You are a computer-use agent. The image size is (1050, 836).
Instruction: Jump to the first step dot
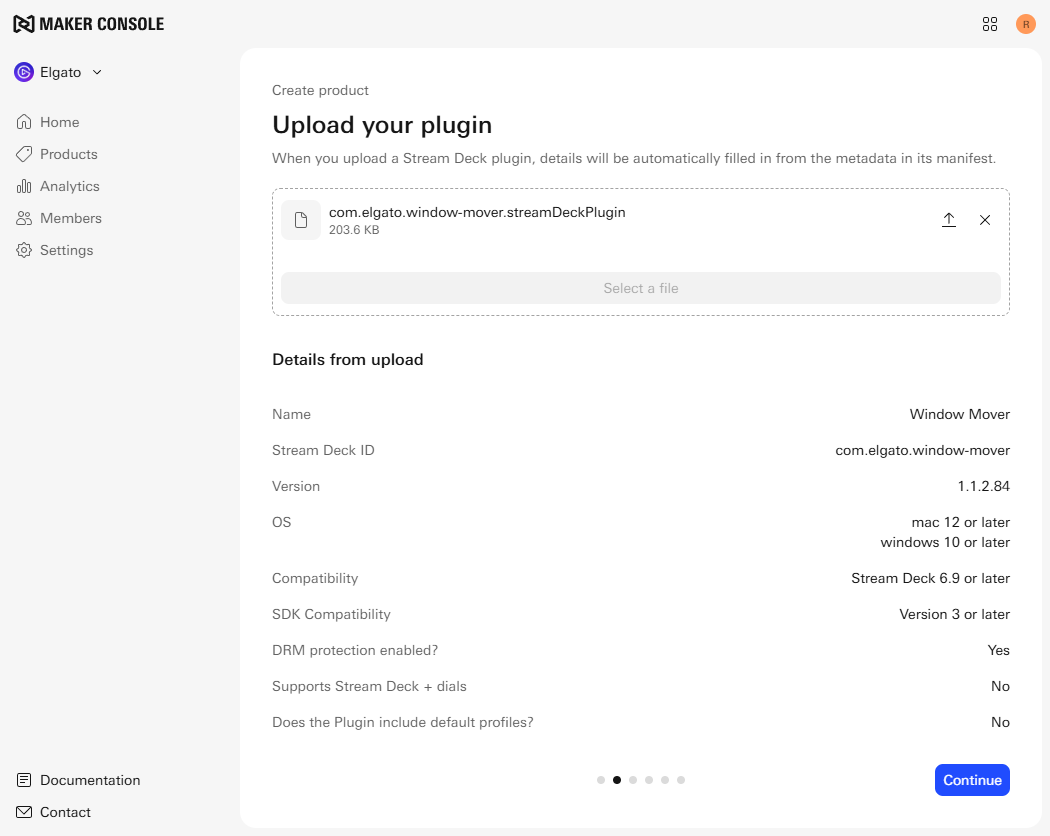coord(601,780)
